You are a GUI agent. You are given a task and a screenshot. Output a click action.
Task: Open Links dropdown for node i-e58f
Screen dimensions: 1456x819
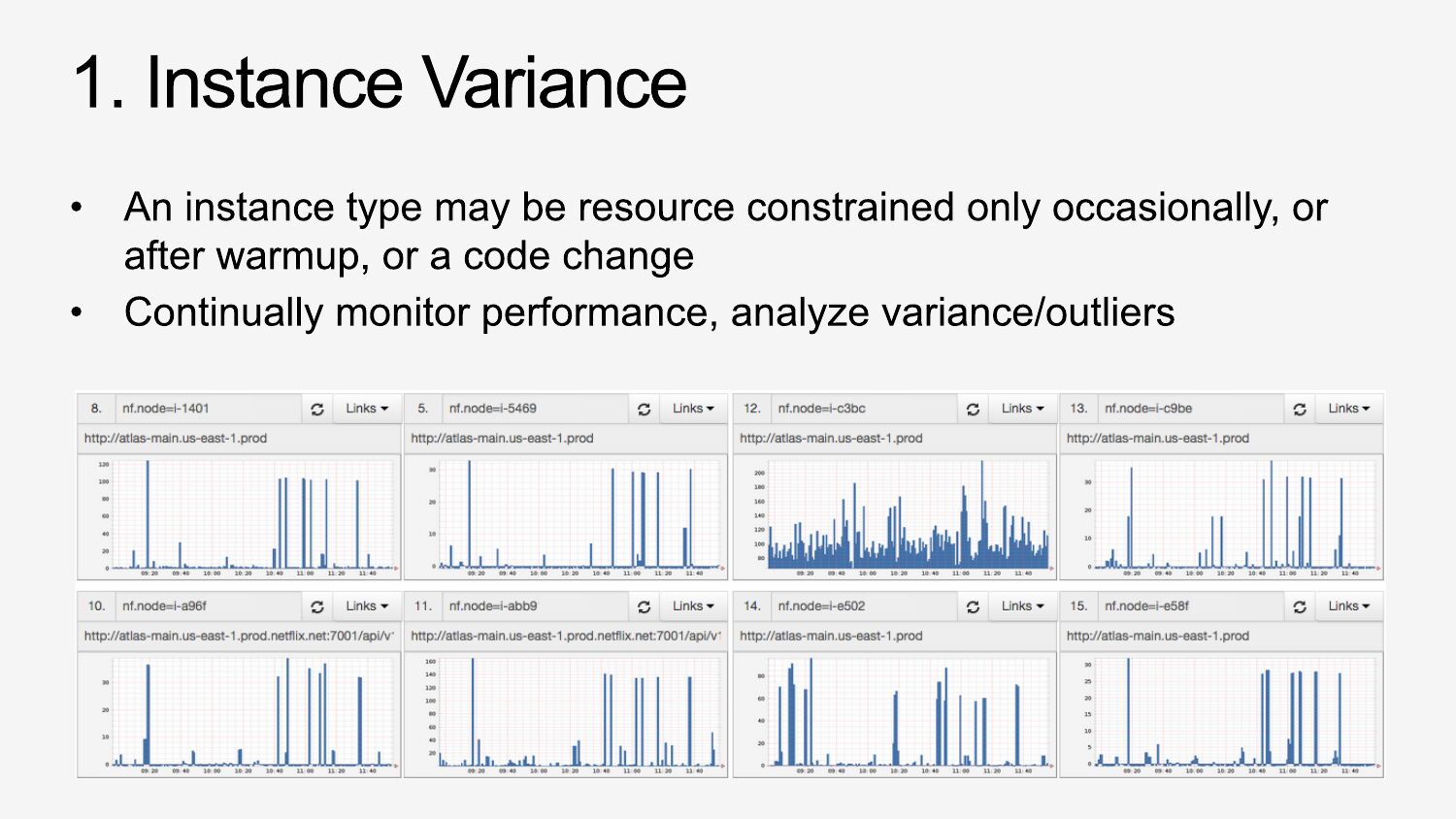(x=1349, y=606)
